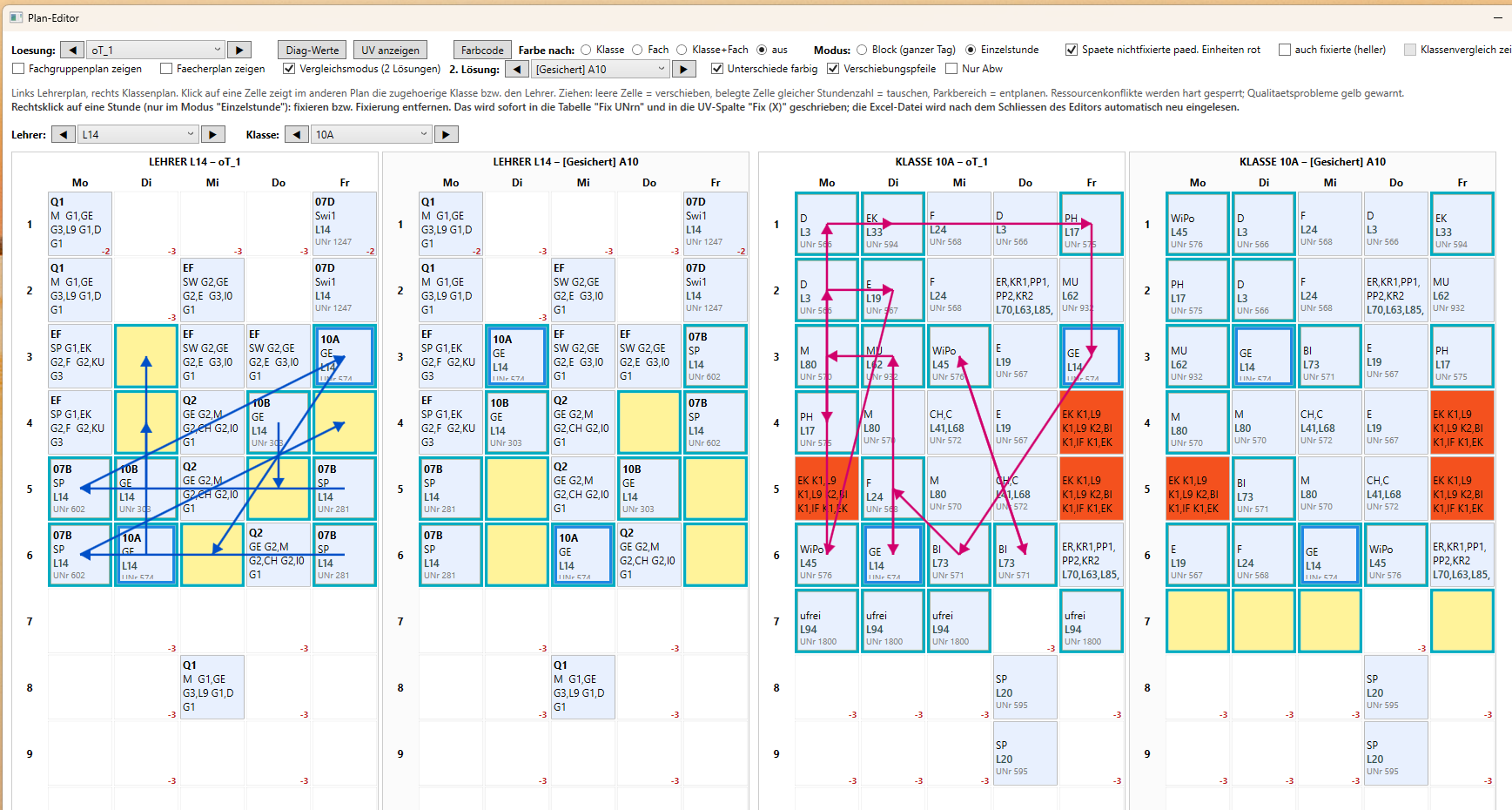Go to next Lehrer after L14
Image resolution: width=1512 pixels, height=810 pixels.
tap(213, 134)
